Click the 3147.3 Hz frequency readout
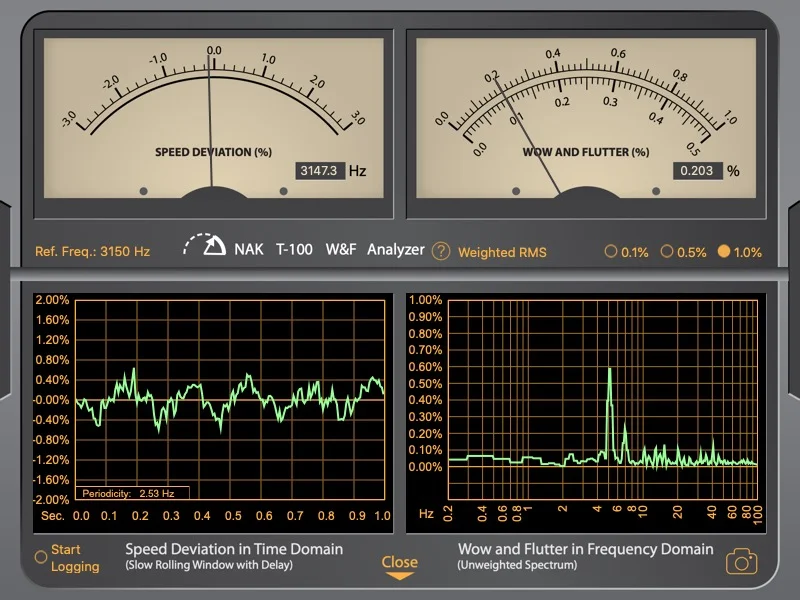Screen dimensions: 800x600 [x=320, y=171]
